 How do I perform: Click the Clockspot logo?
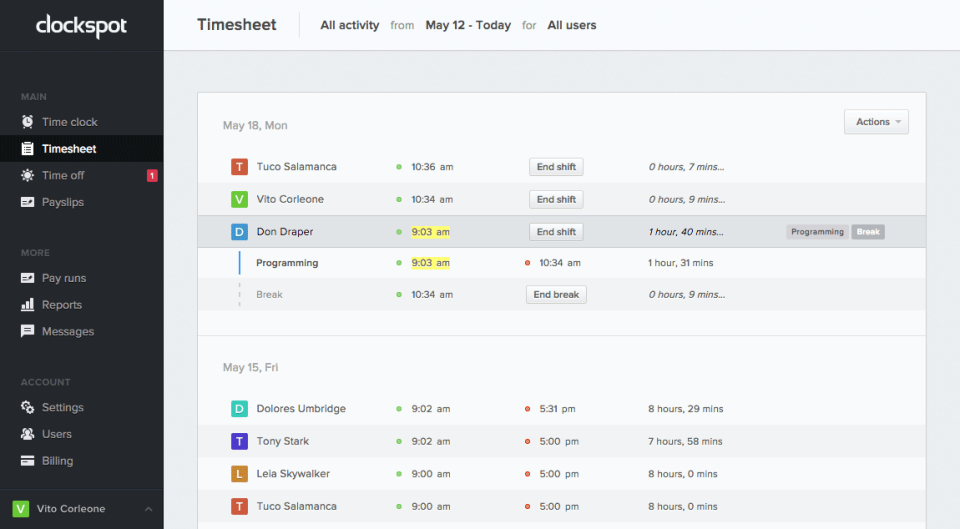[x=81, y=26]
